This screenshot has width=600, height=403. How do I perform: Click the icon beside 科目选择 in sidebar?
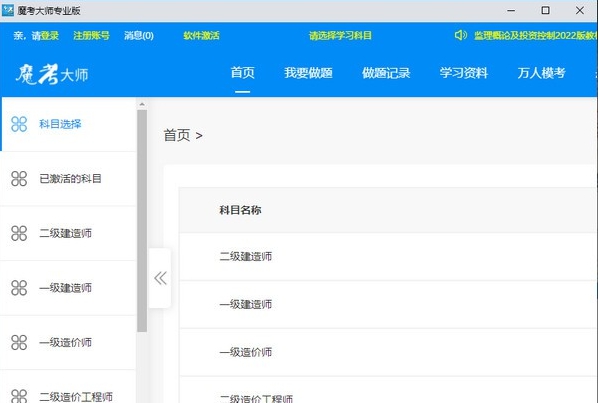(19, 124)
